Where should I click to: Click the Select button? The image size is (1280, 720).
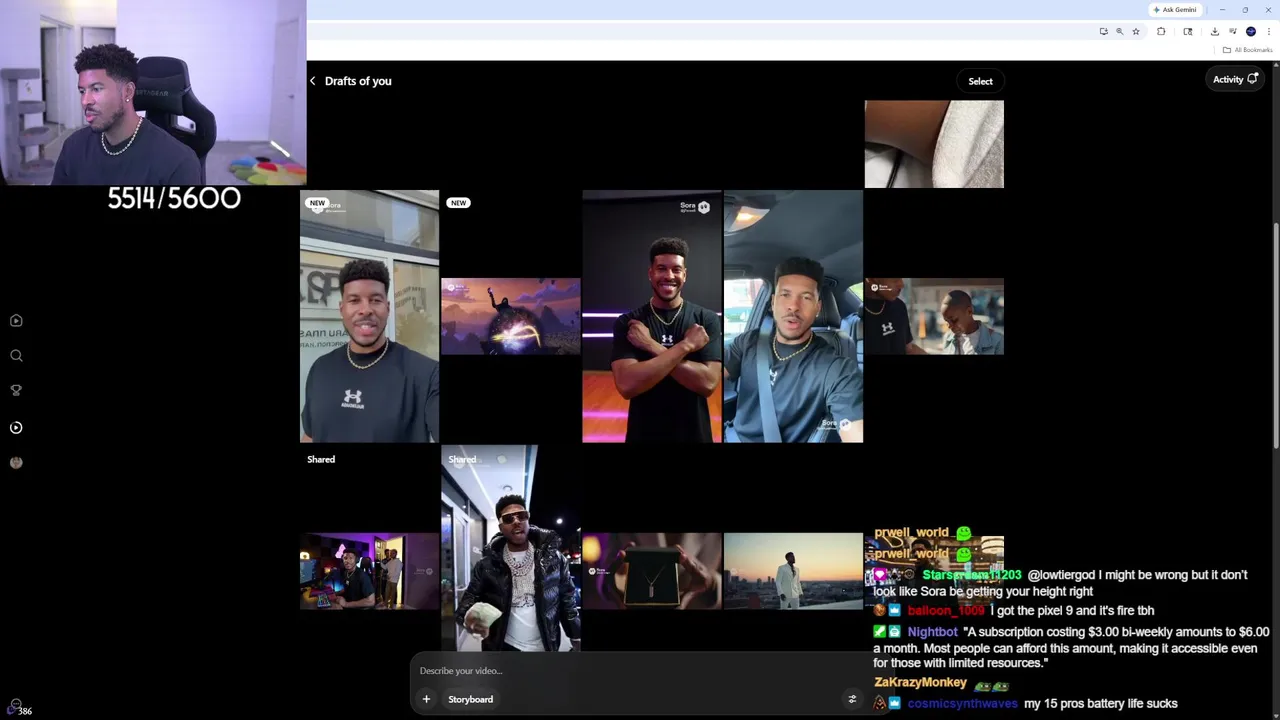click(x=980, y=81)
